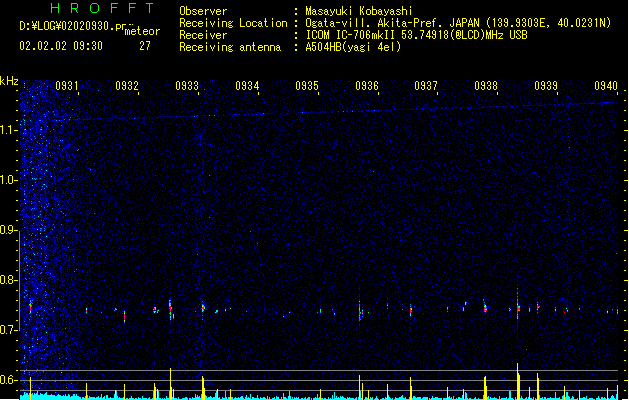The image size is (629, 400).
Task: Click the date stamp 02.02.02 09:30
Action: pos(61,46)
